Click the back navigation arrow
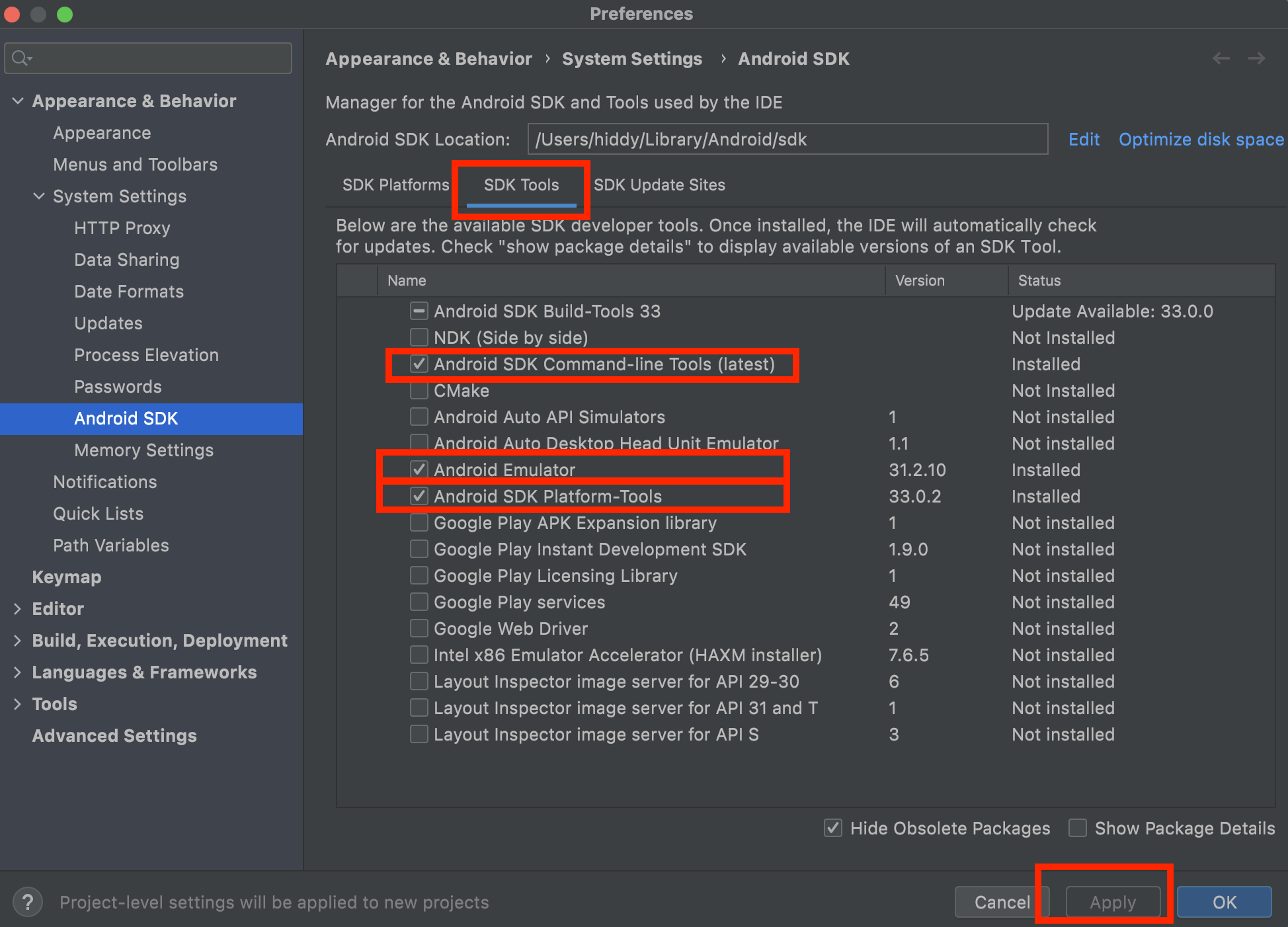Screen dimensions: 1288x927 point(1220,58)
